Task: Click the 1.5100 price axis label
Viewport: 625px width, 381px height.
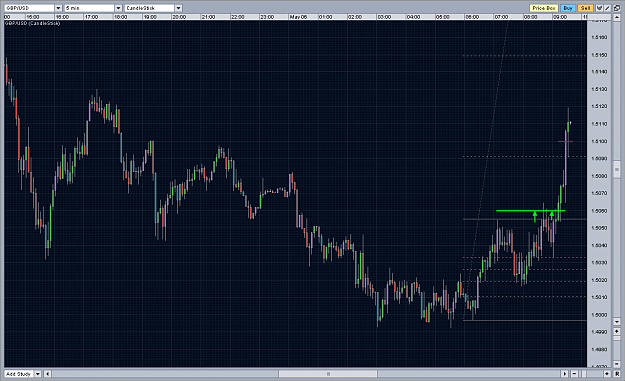Action: [599, 141]
